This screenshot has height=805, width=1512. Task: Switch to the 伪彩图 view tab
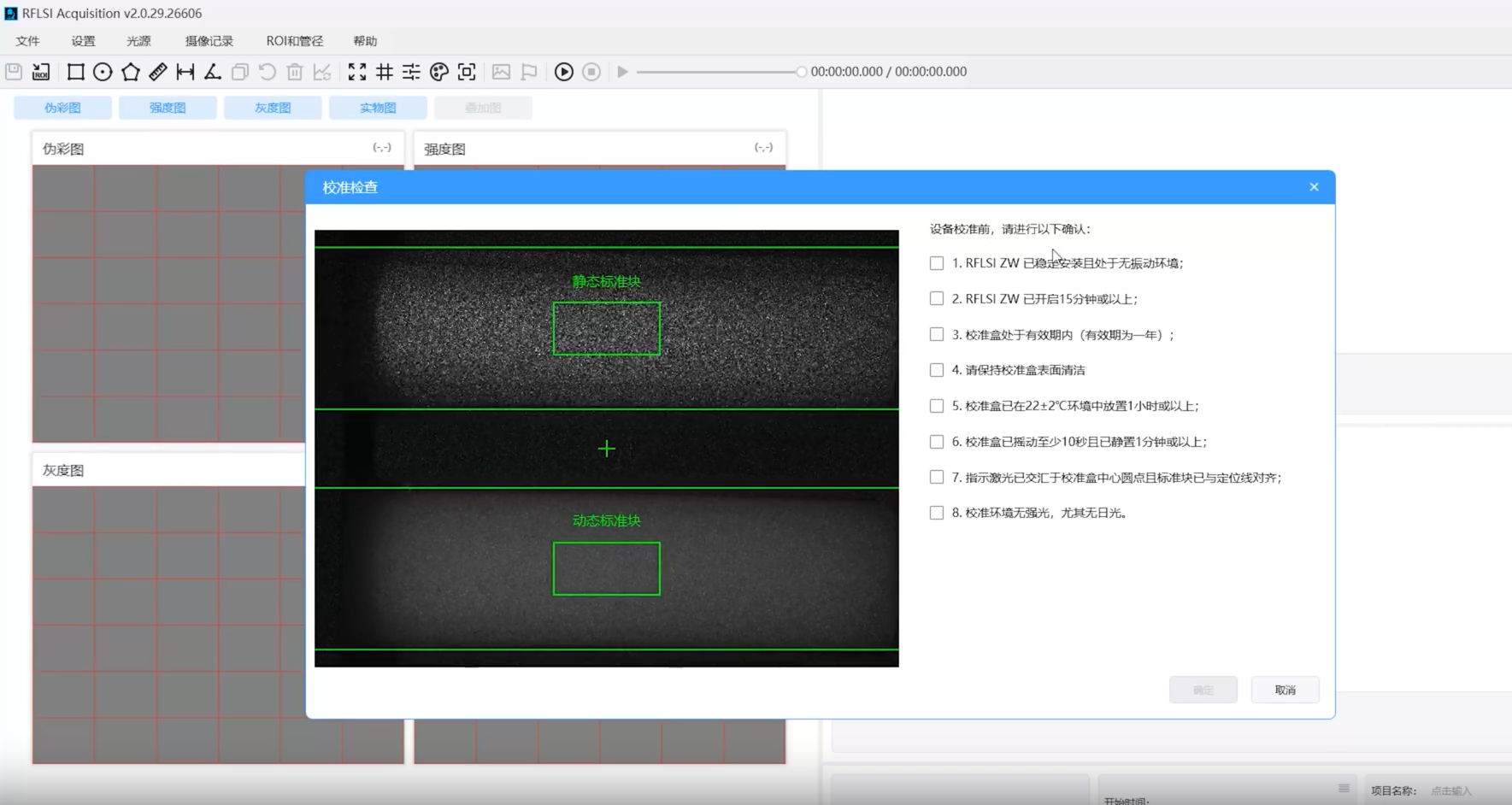62,108
